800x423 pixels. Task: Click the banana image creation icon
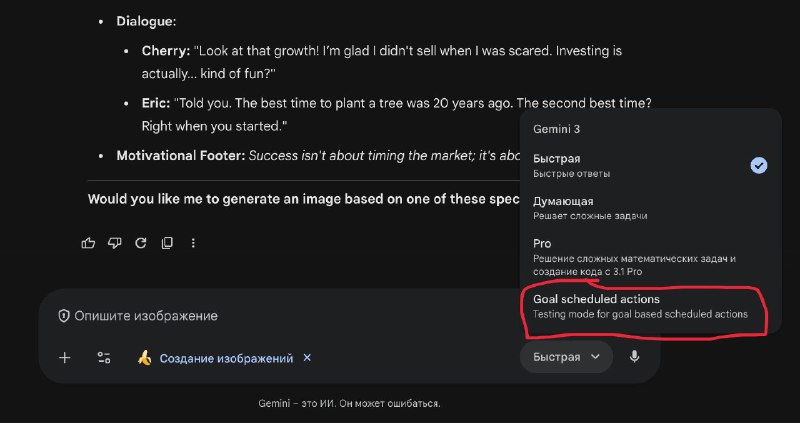click(x=145, y=358)
